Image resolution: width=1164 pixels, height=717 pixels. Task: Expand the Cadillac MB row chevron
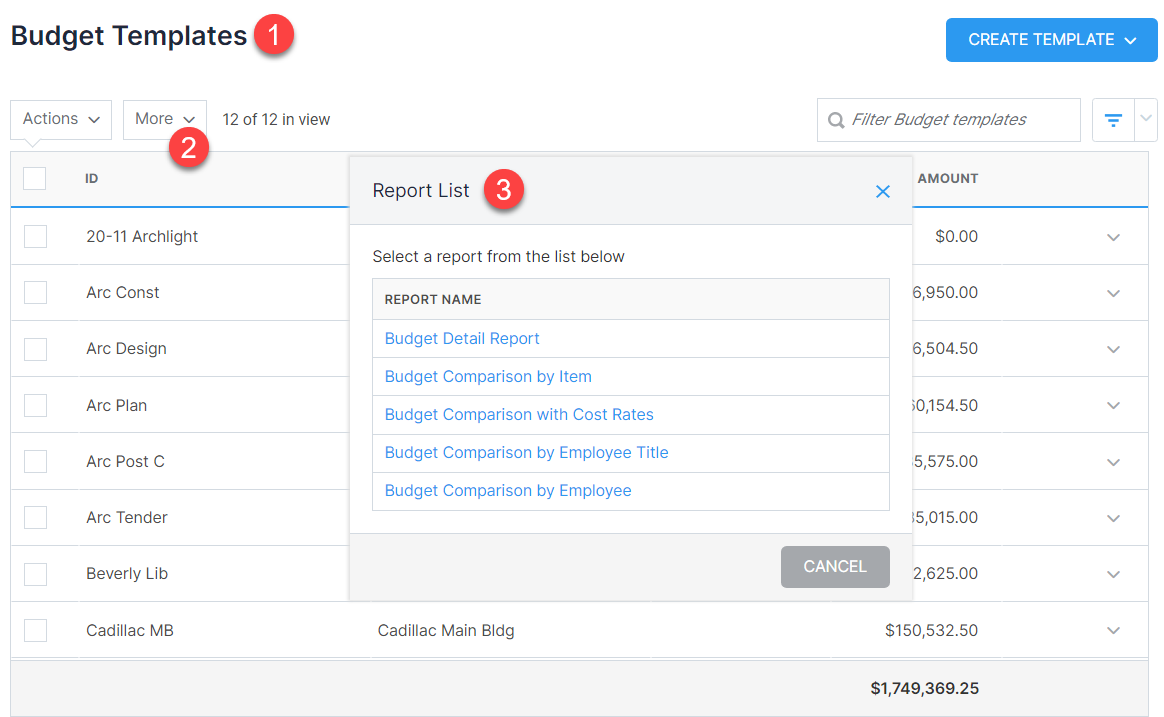1113,630
